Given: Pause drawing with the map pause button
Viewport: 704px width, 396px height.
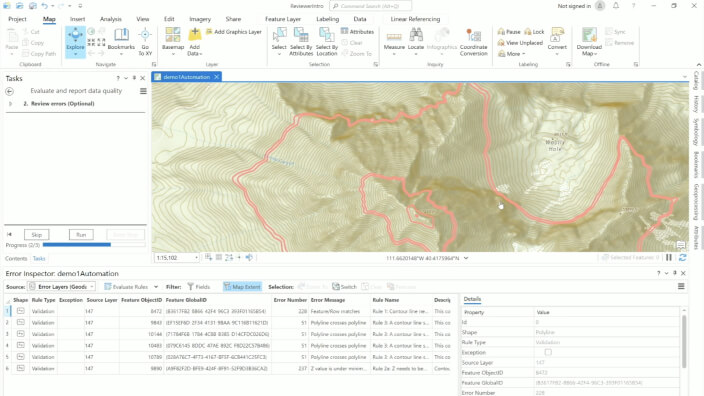Looking at the screenshot, I should coord(669,257).
